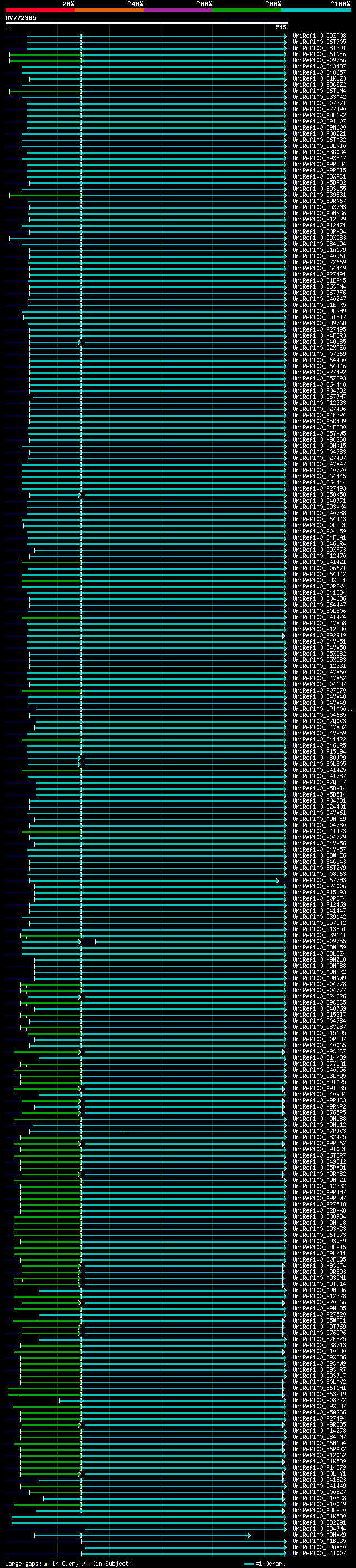Open hit UniRef100_Q6T705

tap(319, 42)
